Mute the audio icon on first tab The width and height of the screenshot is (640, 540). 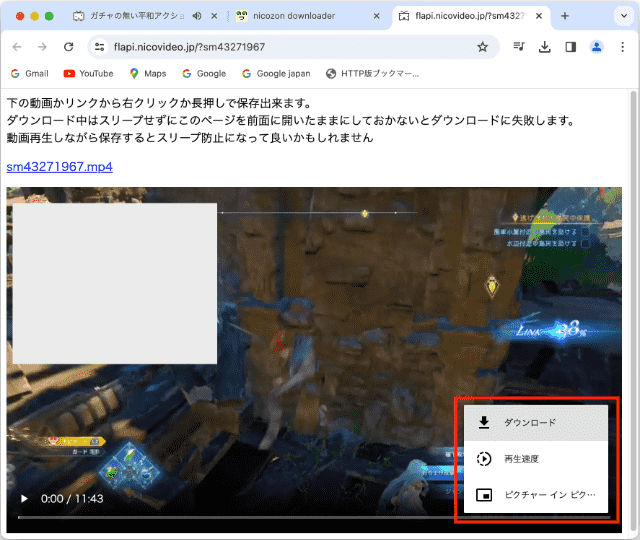click(x=197, y=16)
